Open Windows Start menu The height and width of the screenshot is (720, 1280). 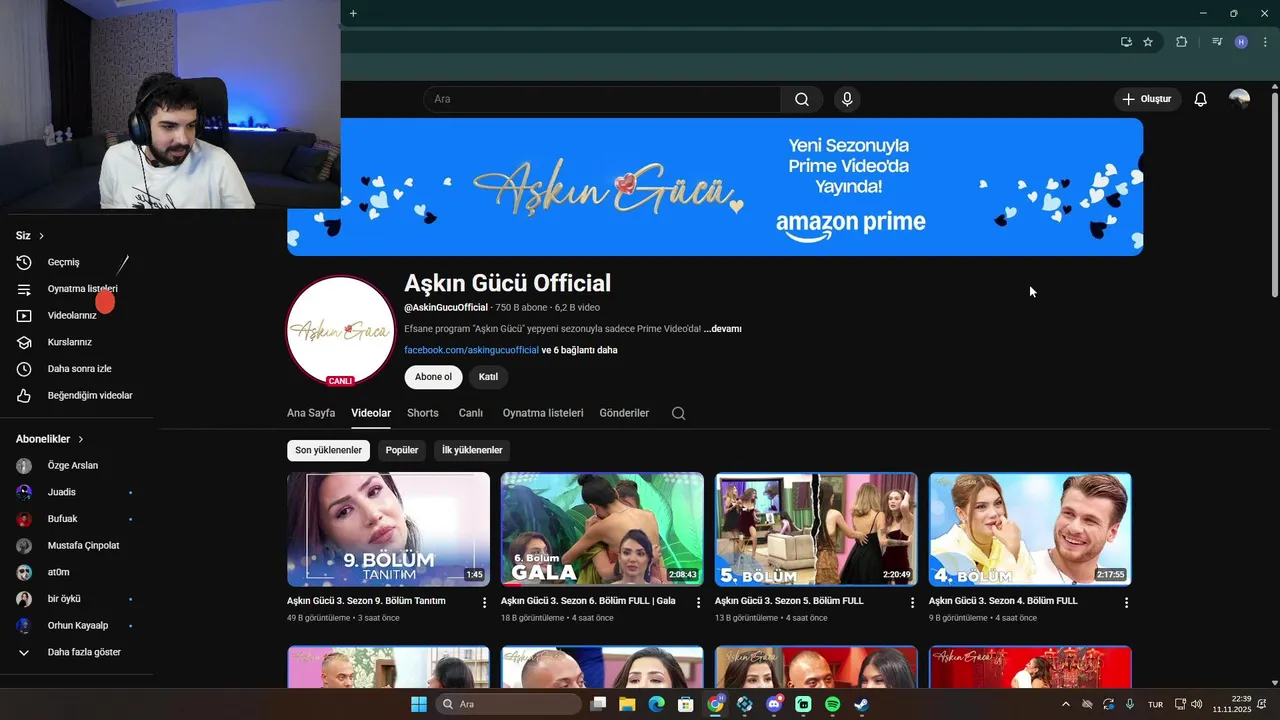tap(418, 704)
